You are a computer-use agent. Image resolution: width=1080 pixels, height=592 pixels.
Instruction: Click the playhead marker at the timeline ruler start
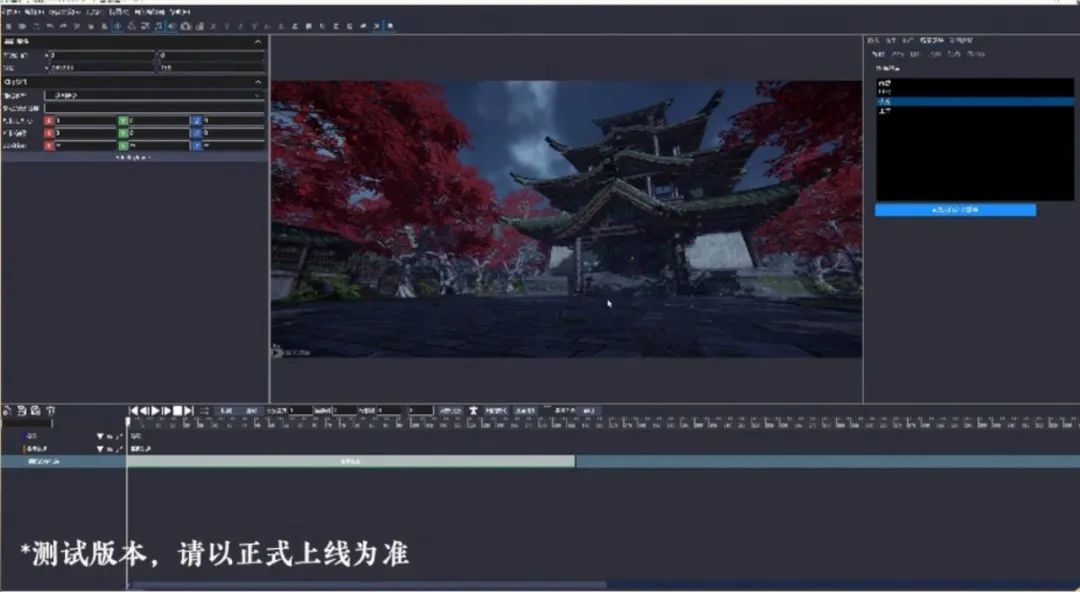(127, 421)
